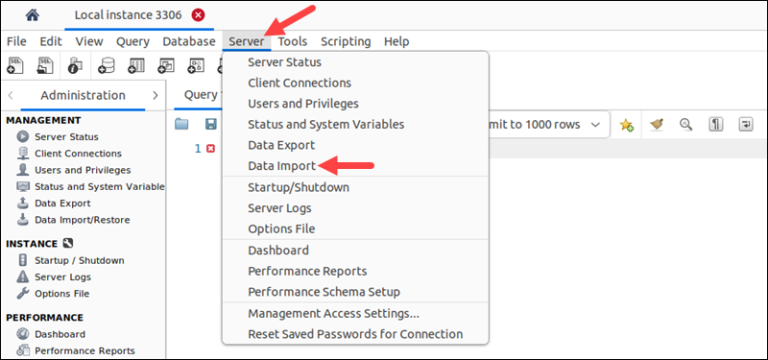Screen dimensions: 768x360
Task: Open the Help menu
Action: click(x=396, y=42)
